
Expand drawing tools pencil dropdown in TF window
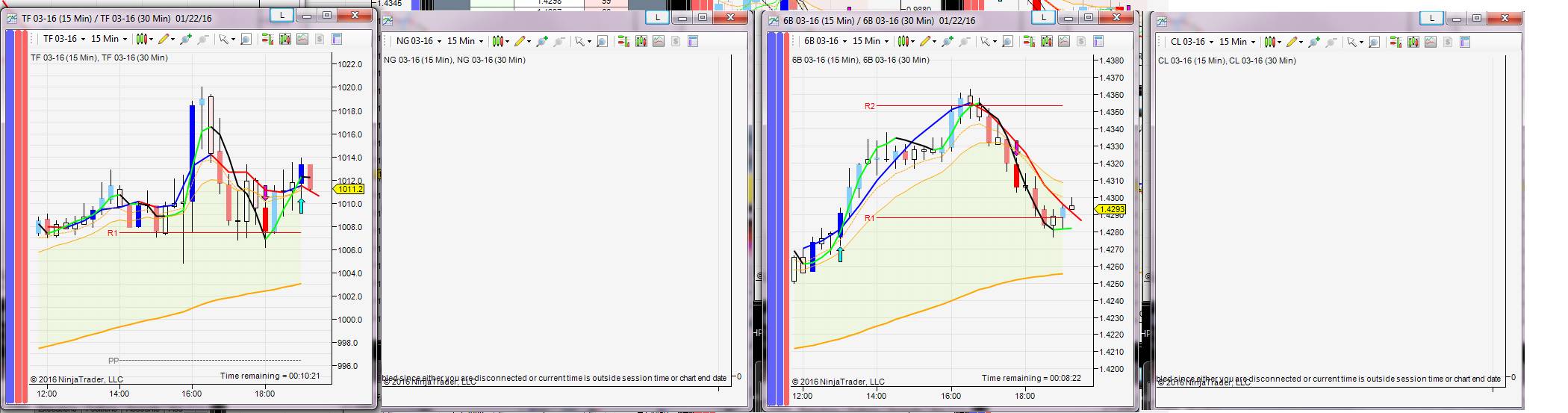point(172,40)
